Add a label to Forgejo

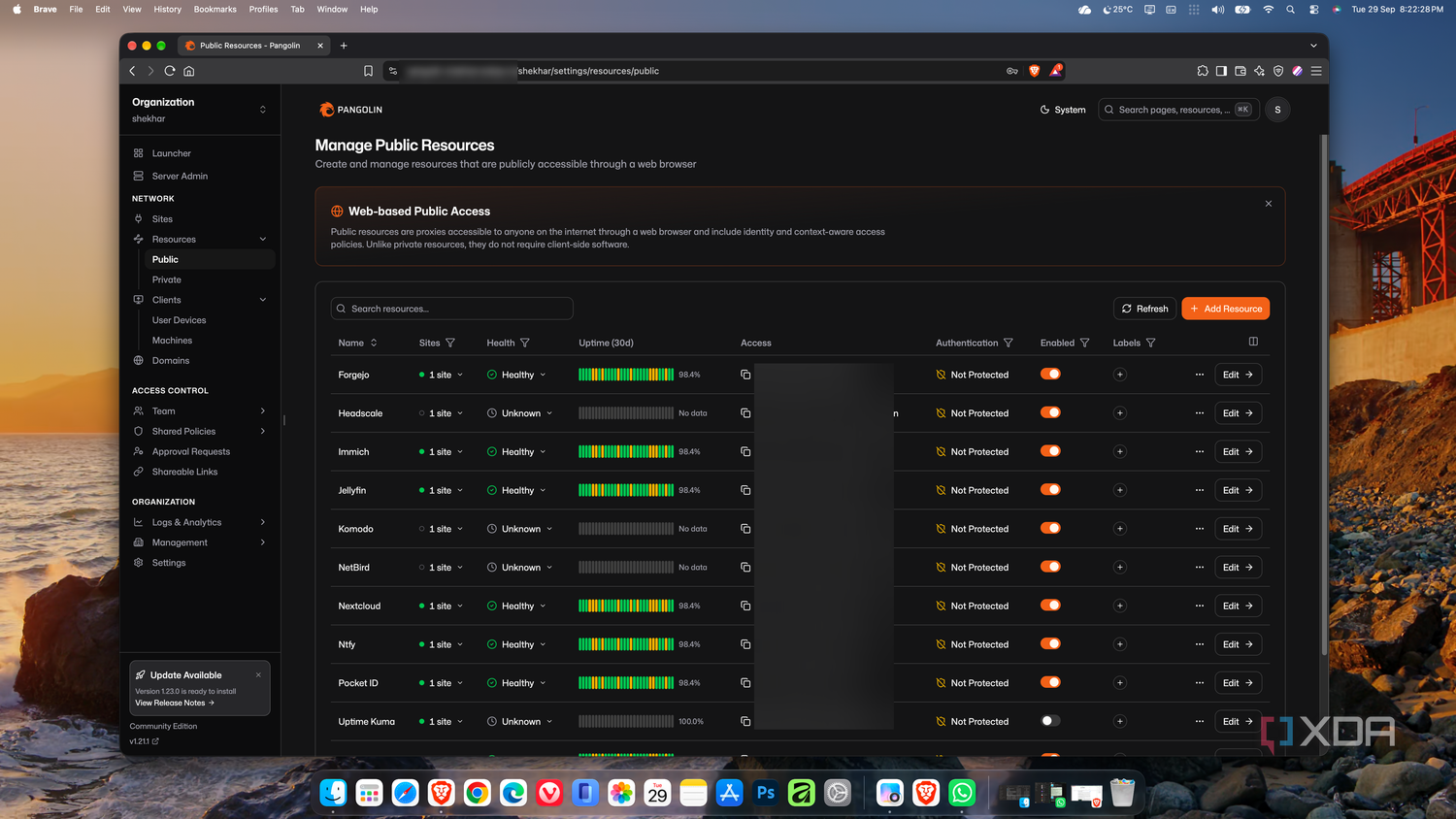point(1120,375)
